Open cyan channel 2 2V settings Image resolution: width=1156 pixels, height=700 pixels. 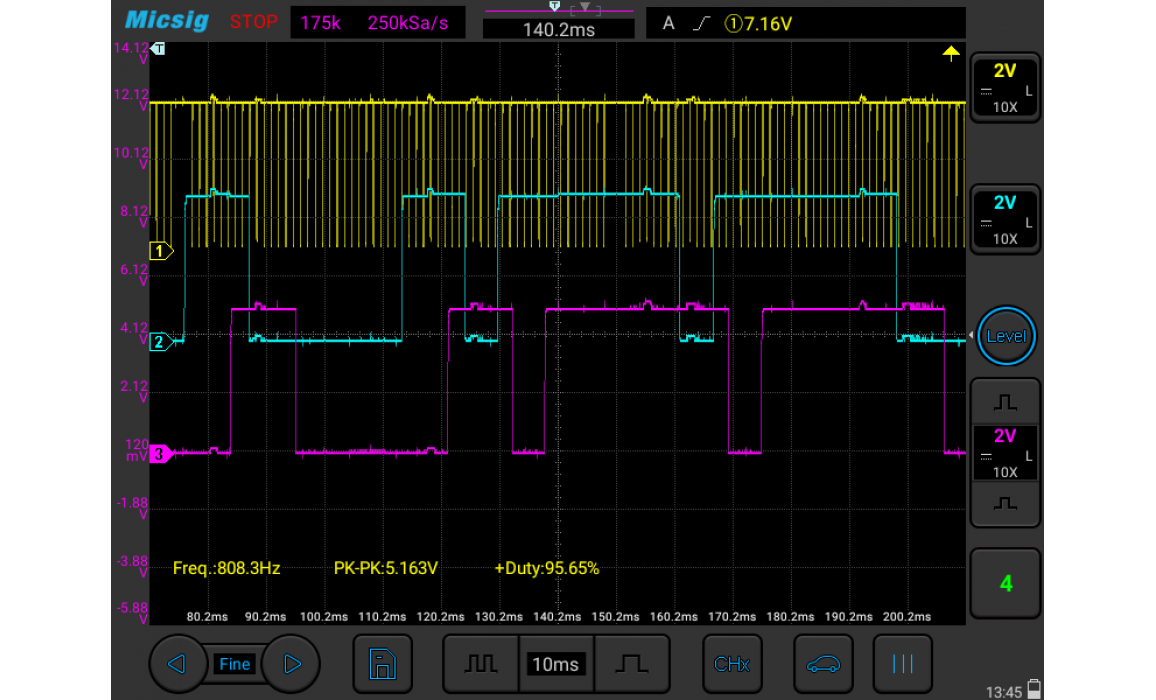(x=1005, y=220)
